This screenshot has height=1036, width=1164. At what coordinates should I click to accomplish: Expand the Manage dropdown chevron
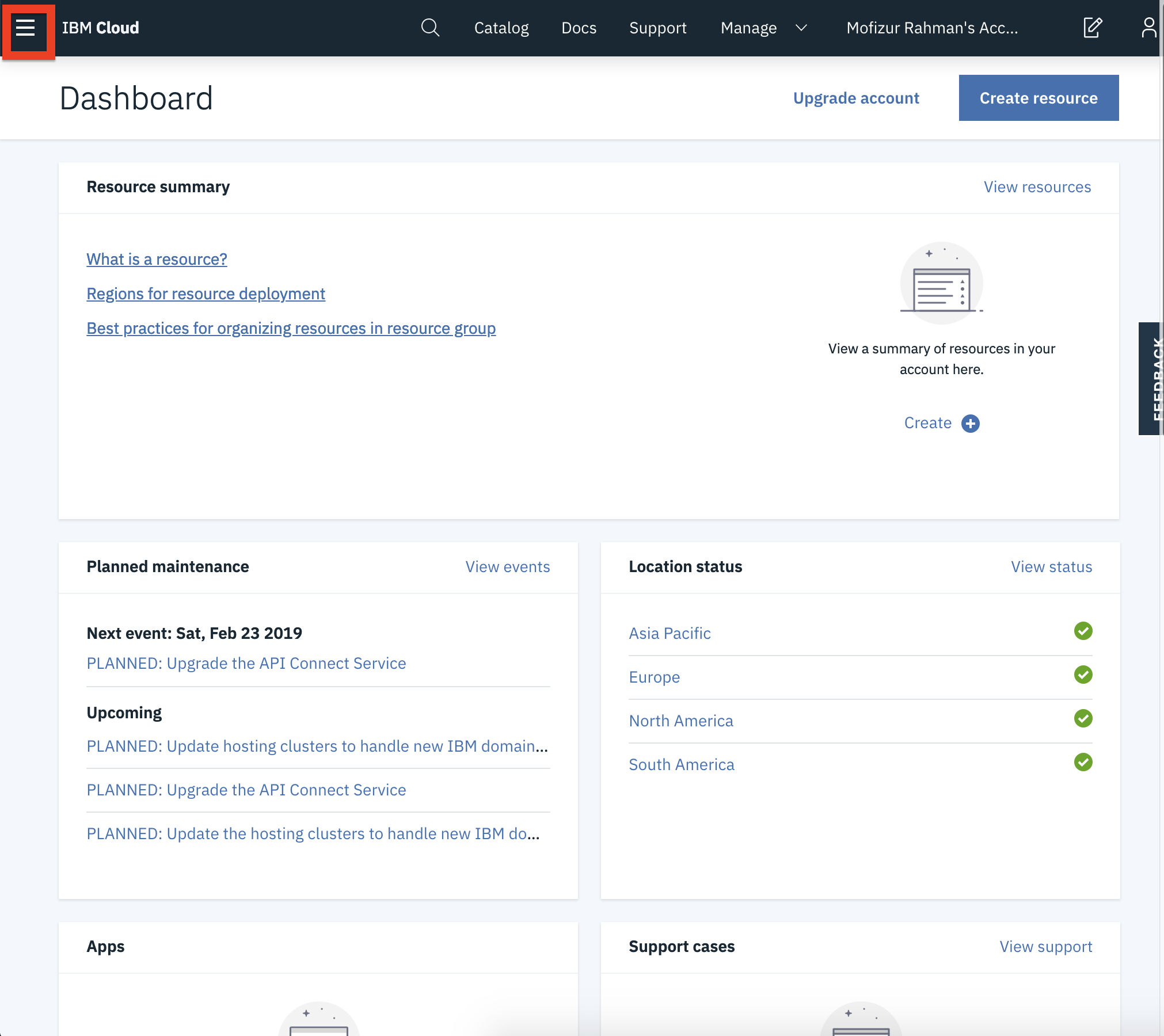[801, 28]
